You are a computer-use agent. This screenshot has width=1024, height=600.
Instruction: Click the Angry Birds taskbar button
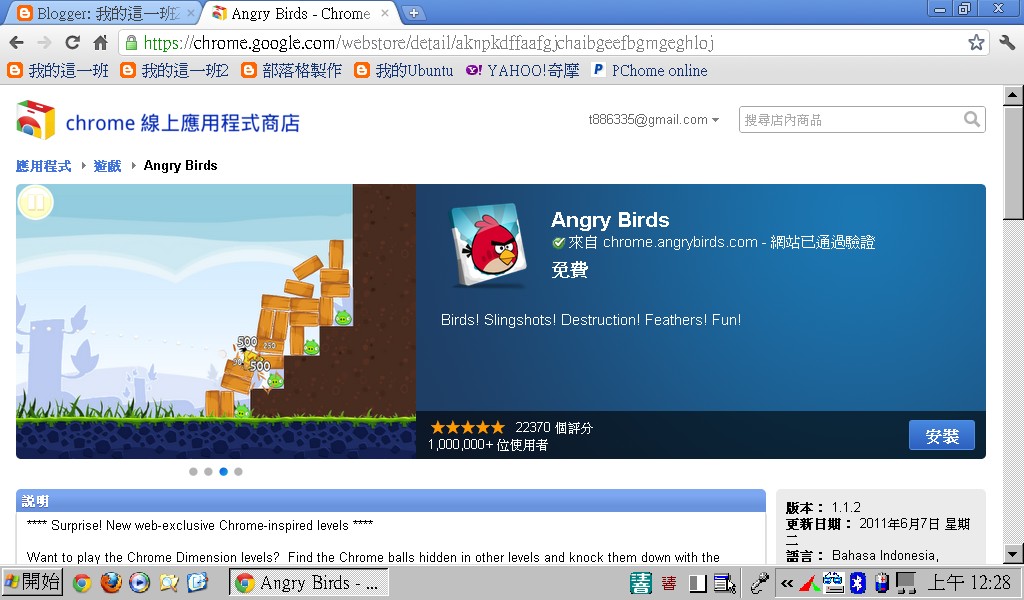pyautogui.click(x=309, y=582)
